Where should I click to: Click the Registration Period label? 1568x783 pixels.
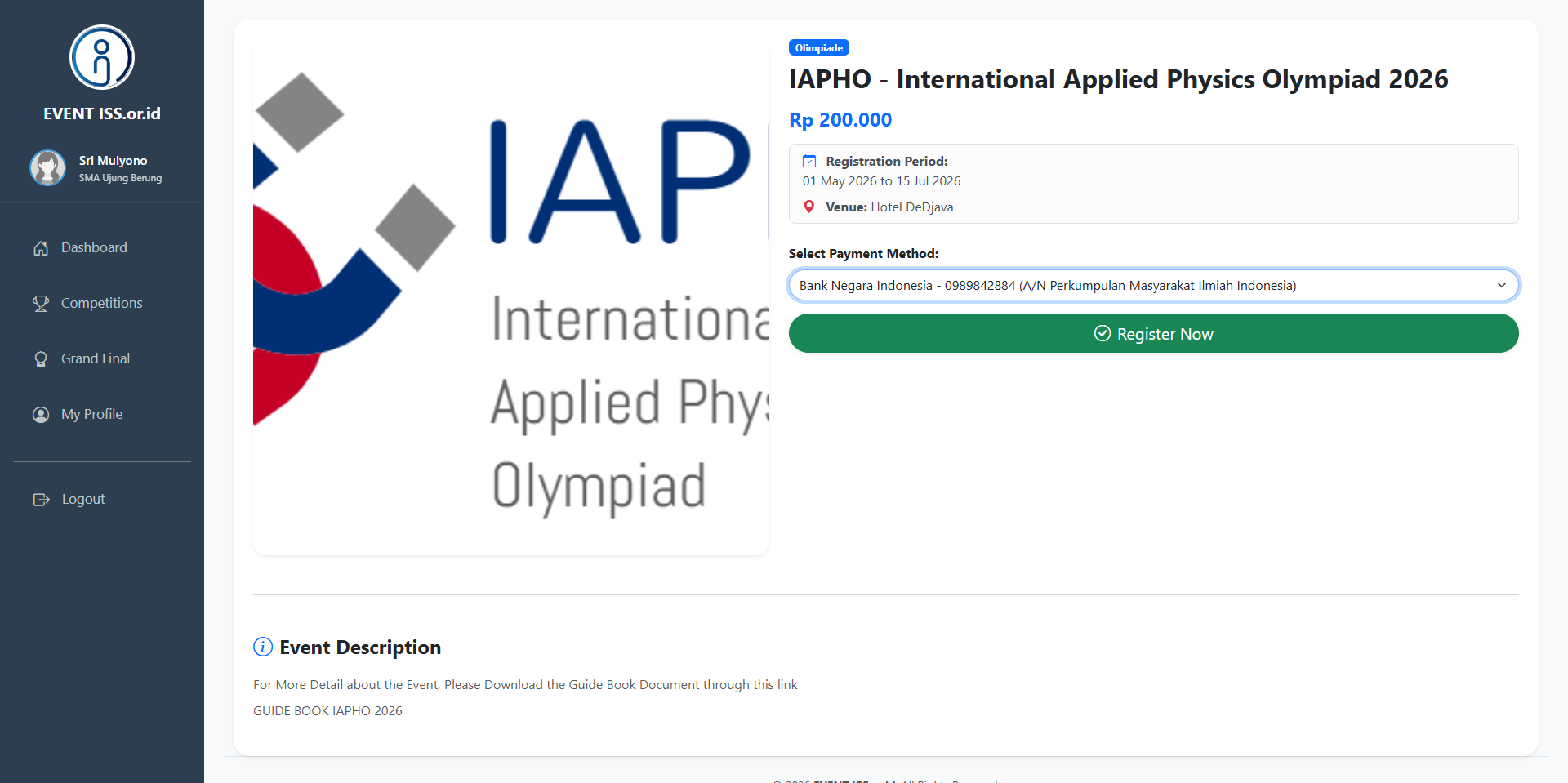887,161
